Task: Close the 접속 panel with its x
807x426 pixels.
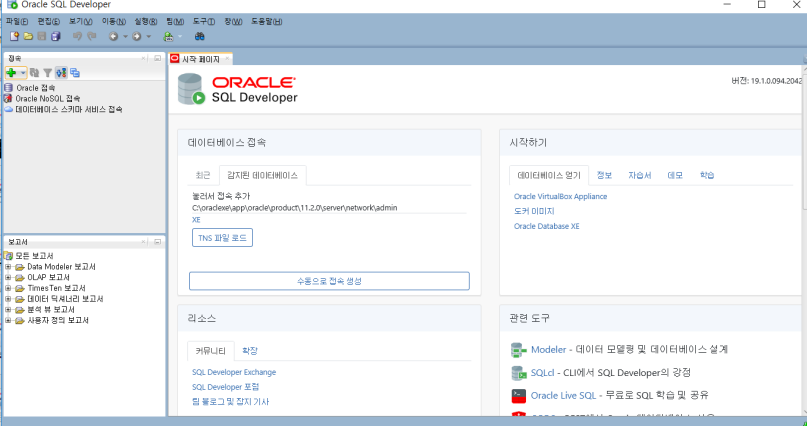Action: coord(144,59)
